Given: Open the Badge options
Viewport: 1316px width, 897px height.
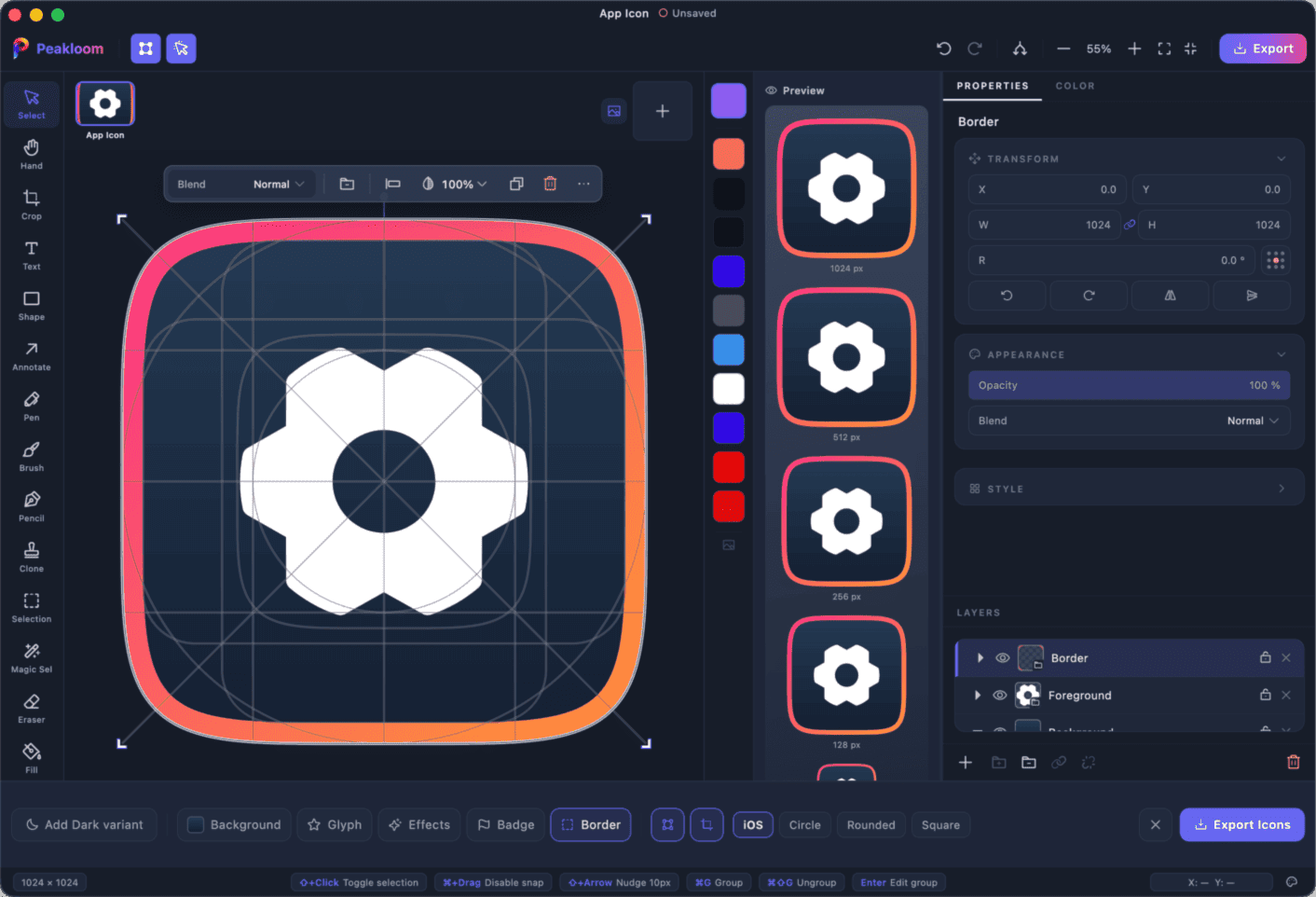Looking at the screenshot, I should 506,825.
